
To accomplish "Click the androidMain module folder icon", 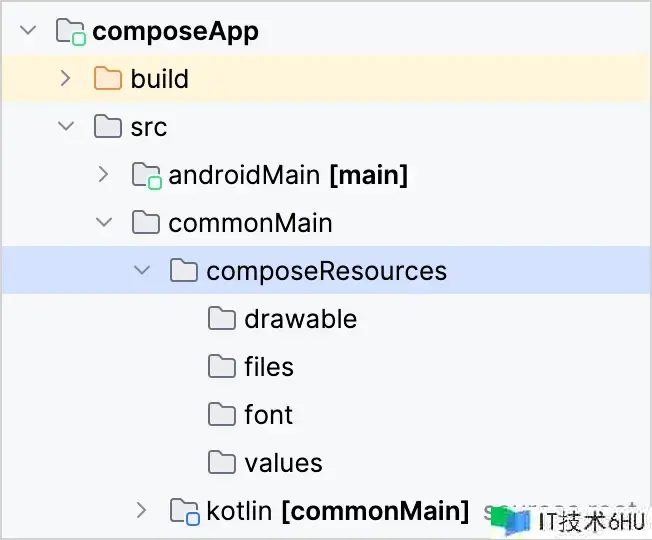I will [146, 175].
